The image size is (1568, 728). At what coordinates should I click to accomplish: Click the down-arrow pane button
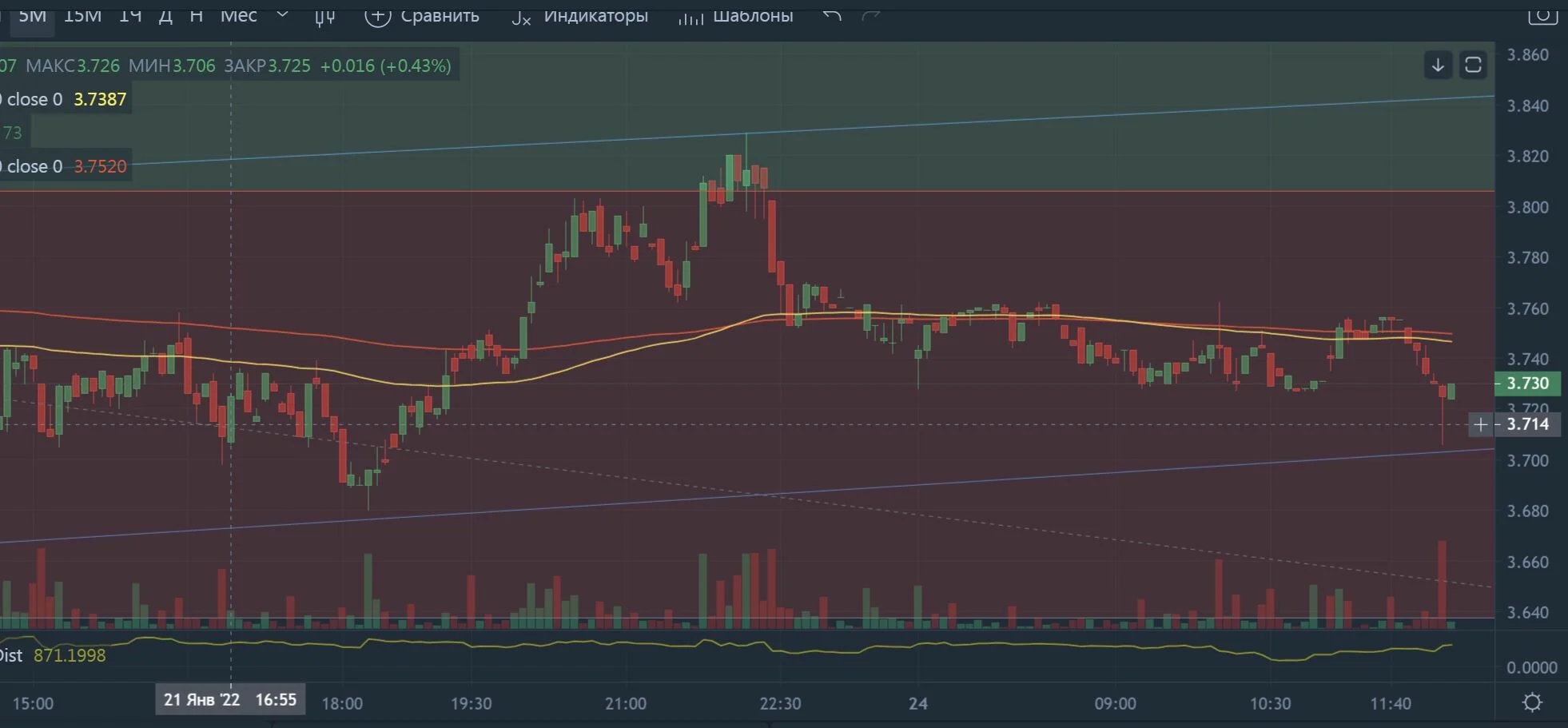tap(1438, 66)
